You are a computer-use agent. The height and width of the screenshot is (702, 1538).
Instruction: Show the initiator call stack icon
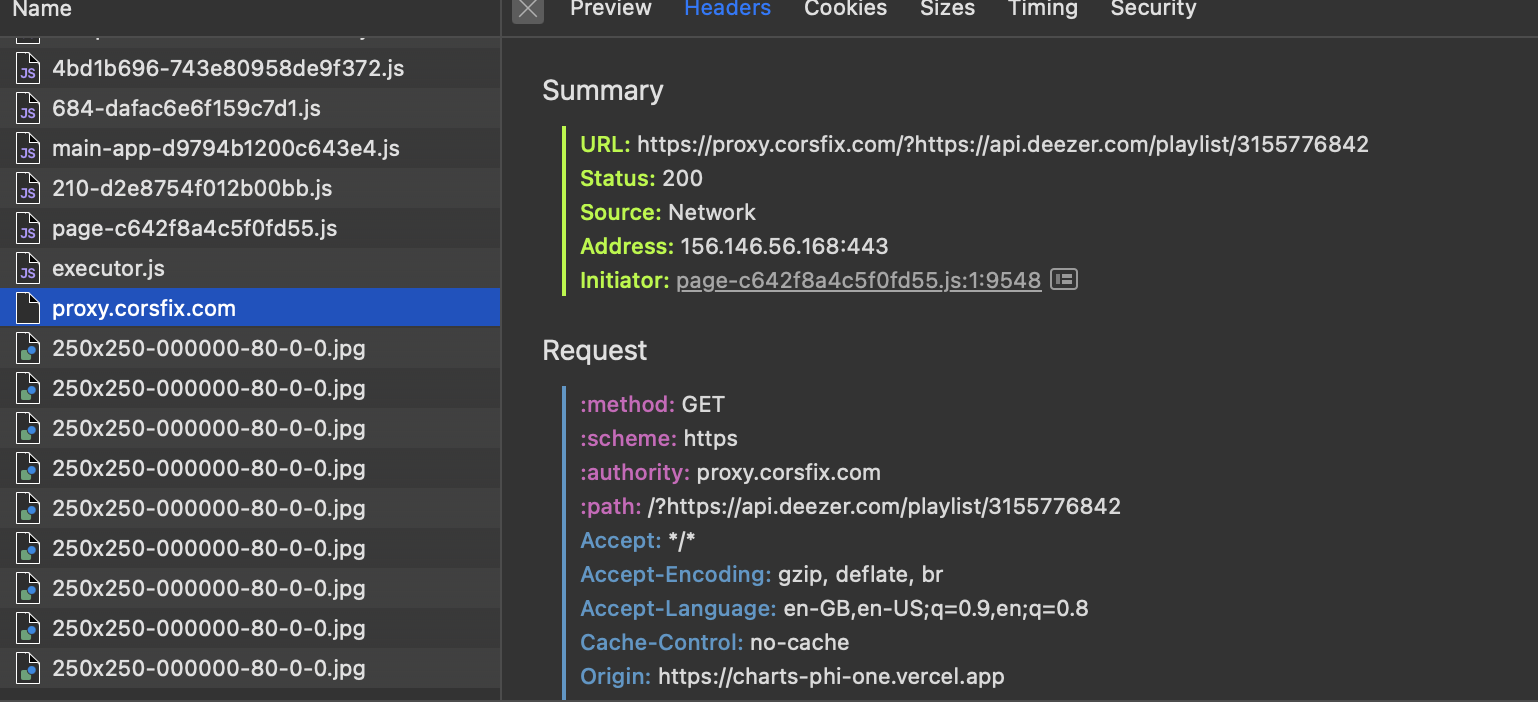click(1064, 280)
